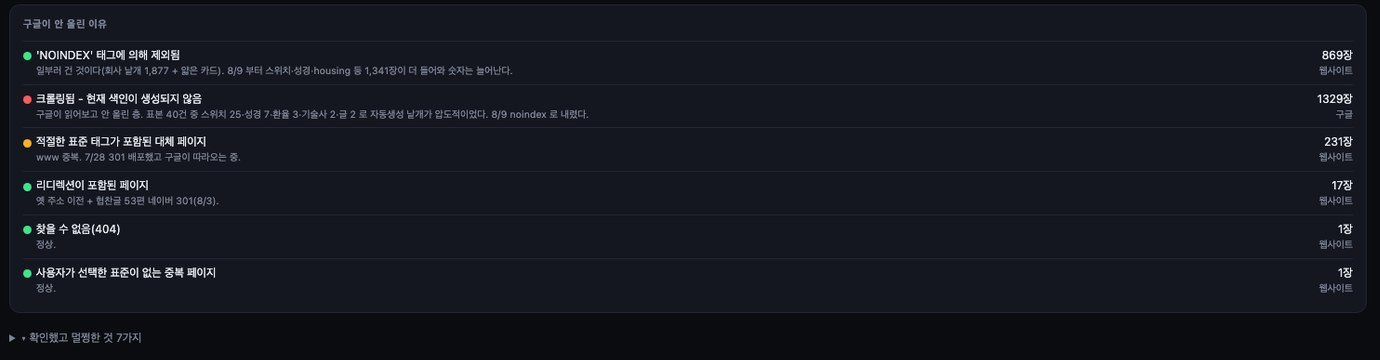Click green dot next to 찾을 수 없음(404)
This screenshot has width=1380, height=360.
pyautogui.click(x=27, y=230)
